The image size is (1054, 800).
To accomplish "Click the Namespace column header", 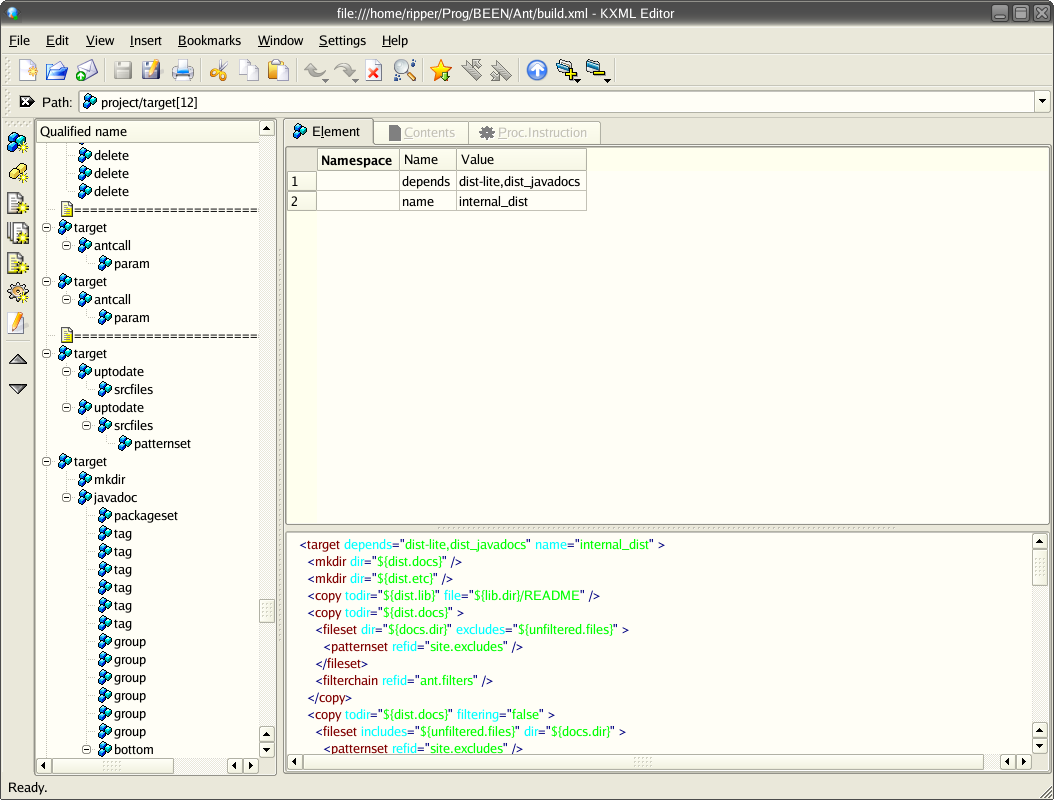I will (357, 160).
